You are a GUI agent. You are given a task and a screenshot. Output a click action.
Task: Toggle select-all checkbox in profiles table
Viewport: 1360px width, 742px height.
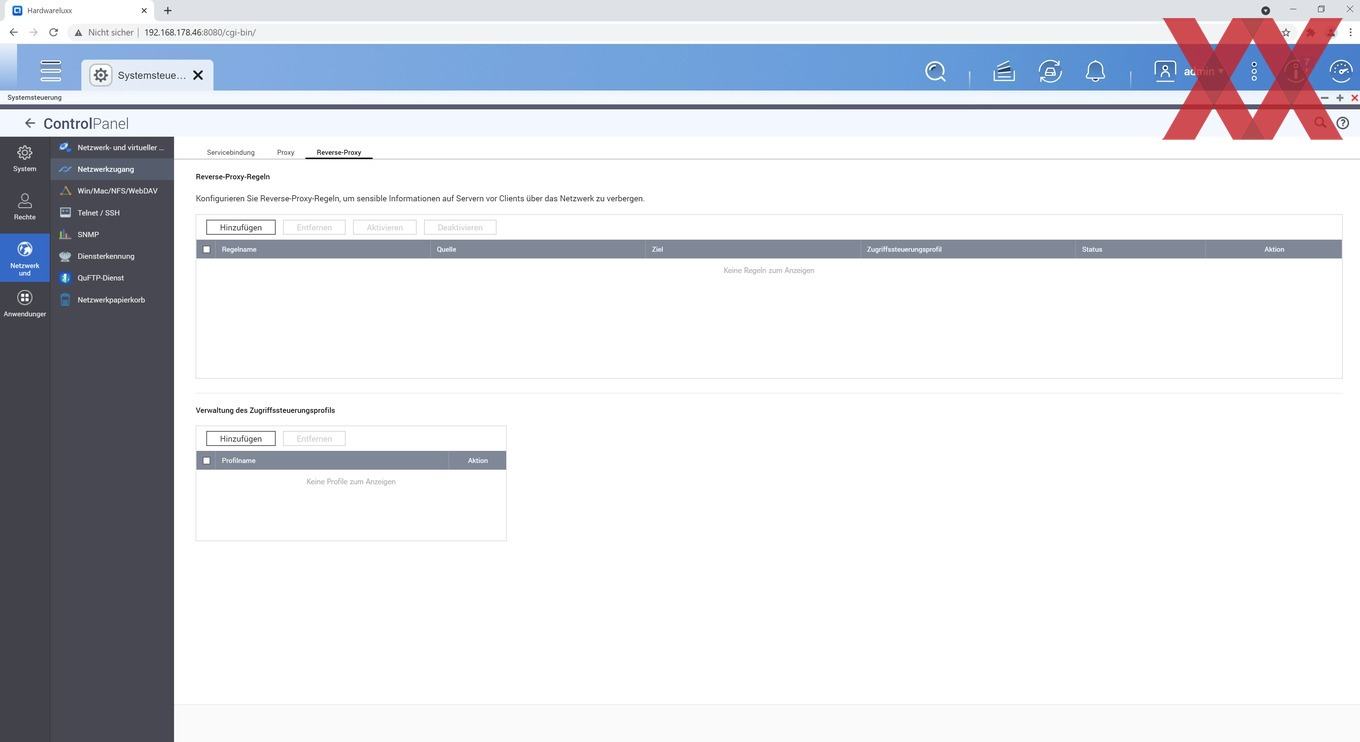(x=207, y=460)
